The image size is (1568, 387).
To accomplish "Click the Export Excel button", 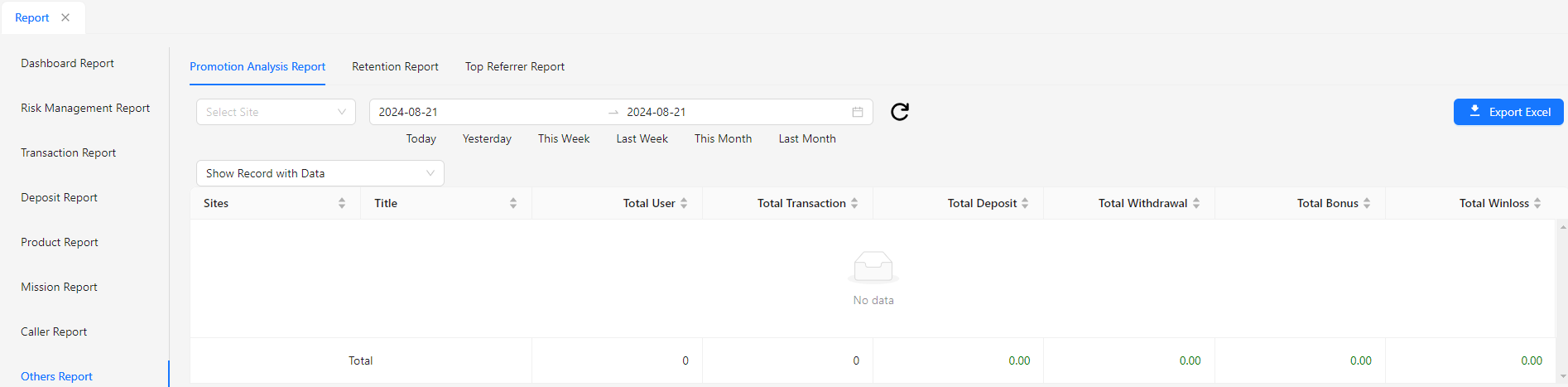I will tap(1508, 112).
